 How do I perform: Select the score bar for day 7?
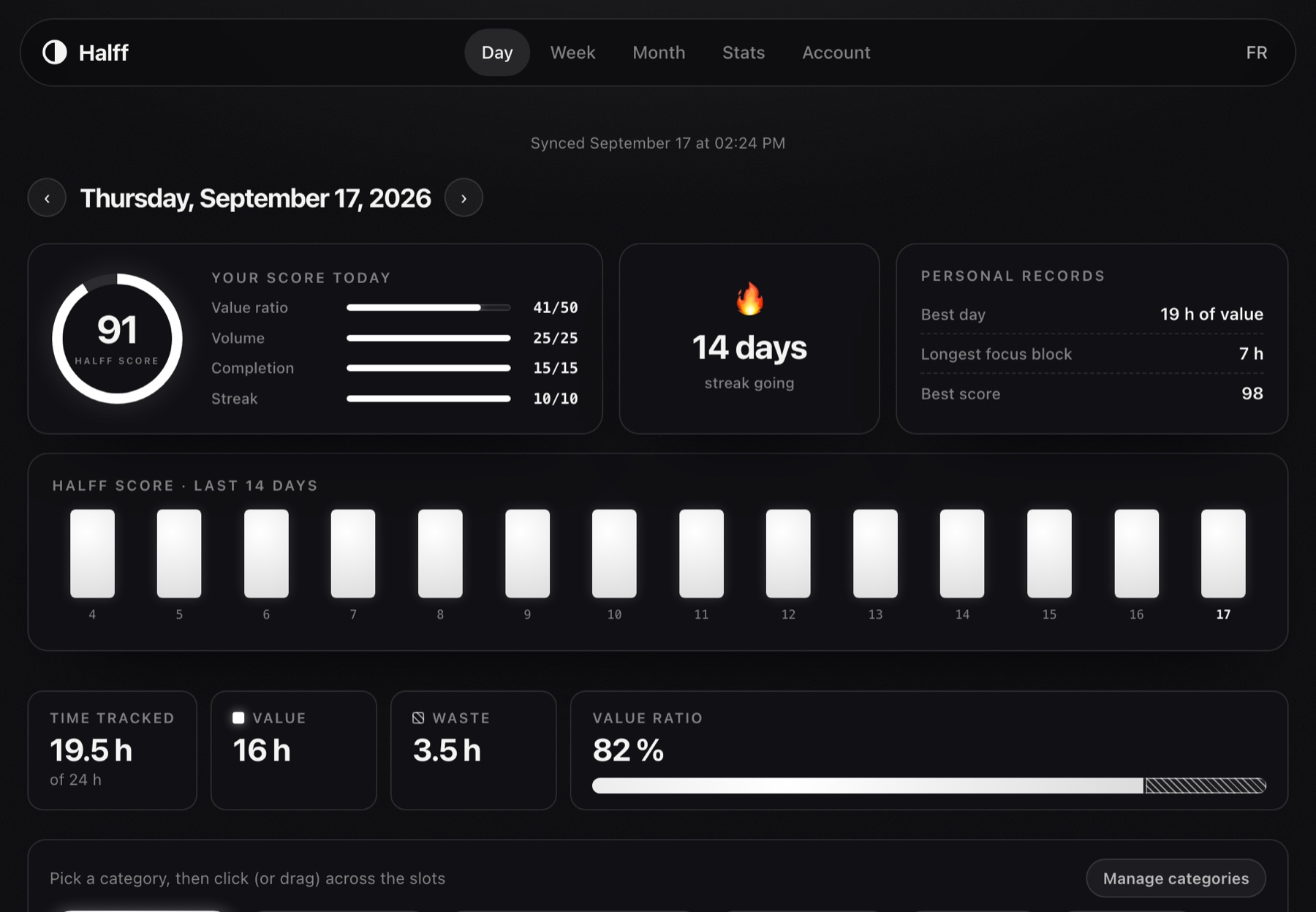pyautogui.click(x=353, y=554)
